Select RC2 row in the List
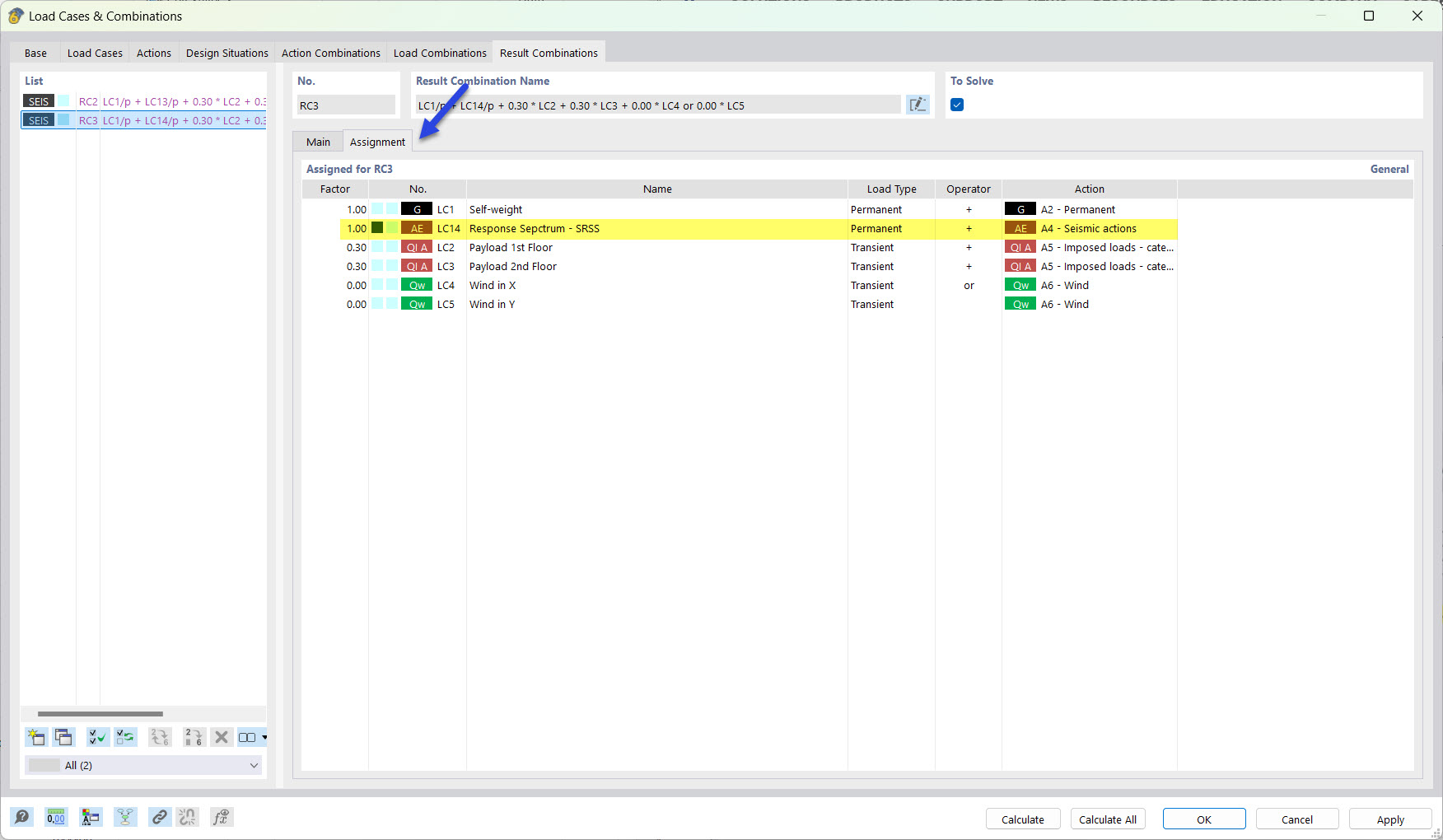 (x=143, y=101)
